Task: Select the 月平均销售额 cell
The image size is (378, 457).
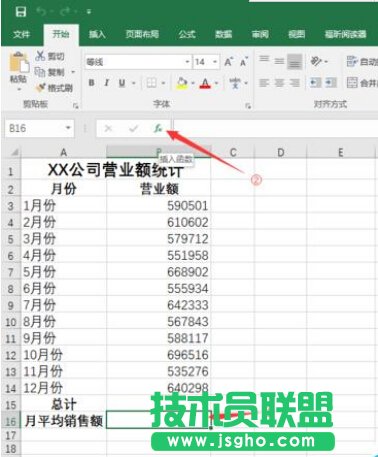Action: [64, 421]
